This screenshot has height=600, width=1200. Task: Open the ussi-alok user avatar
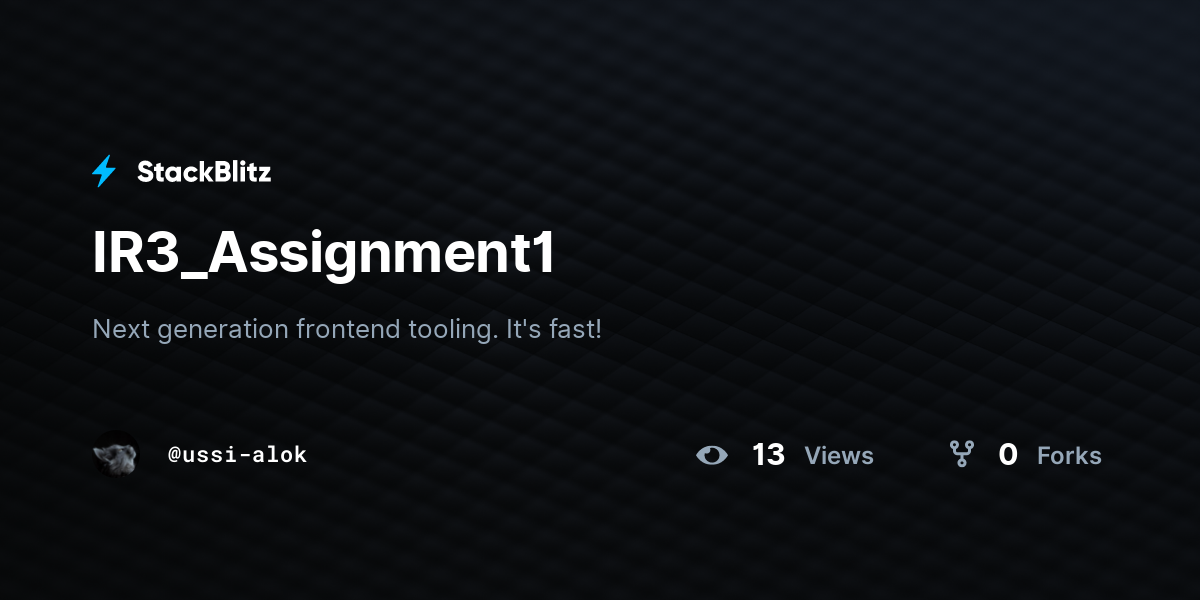(x=115, y=455)
